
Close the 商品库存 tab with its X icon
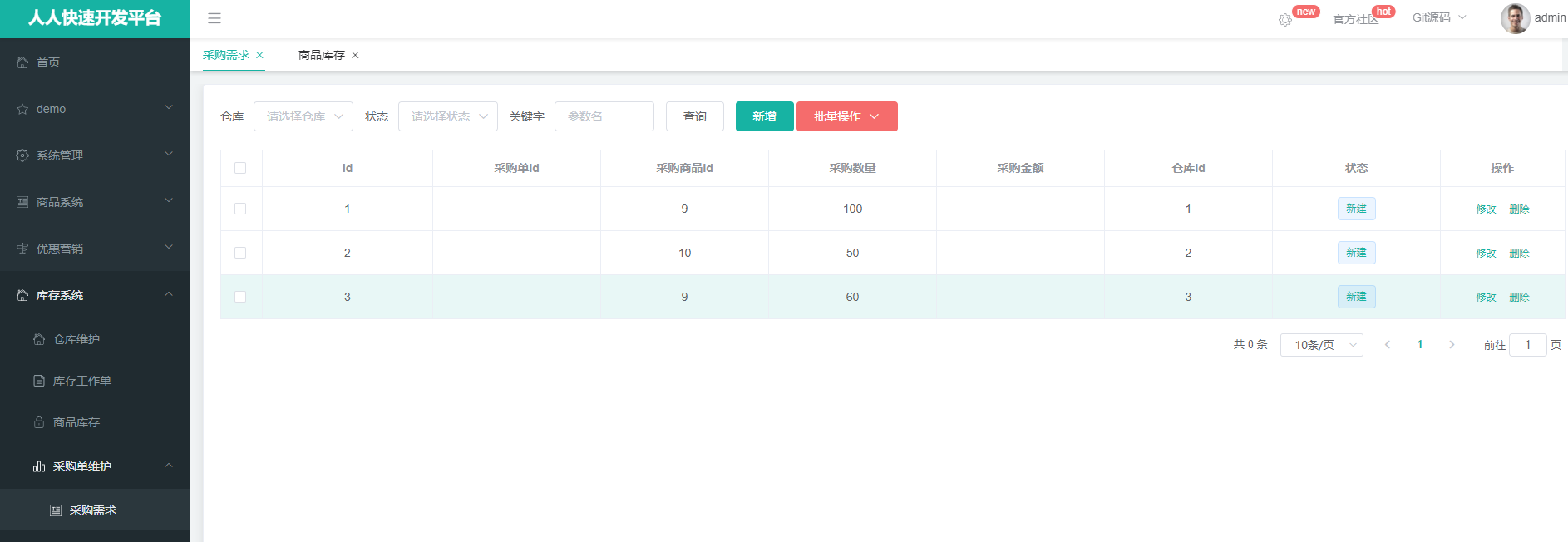[356, 55]
